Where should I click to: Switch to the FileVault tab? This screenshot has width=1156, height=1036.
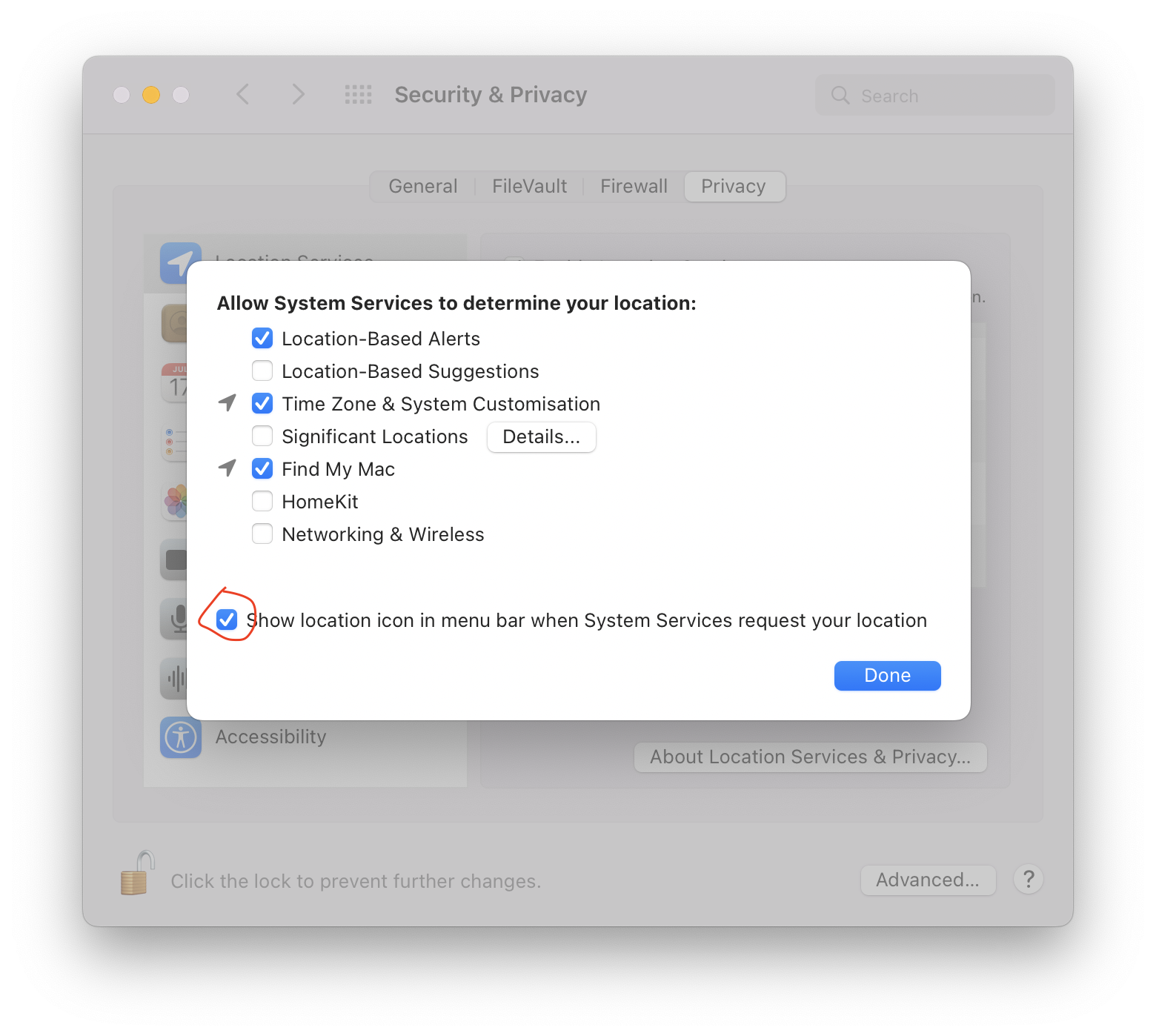[x=529, y=187]
